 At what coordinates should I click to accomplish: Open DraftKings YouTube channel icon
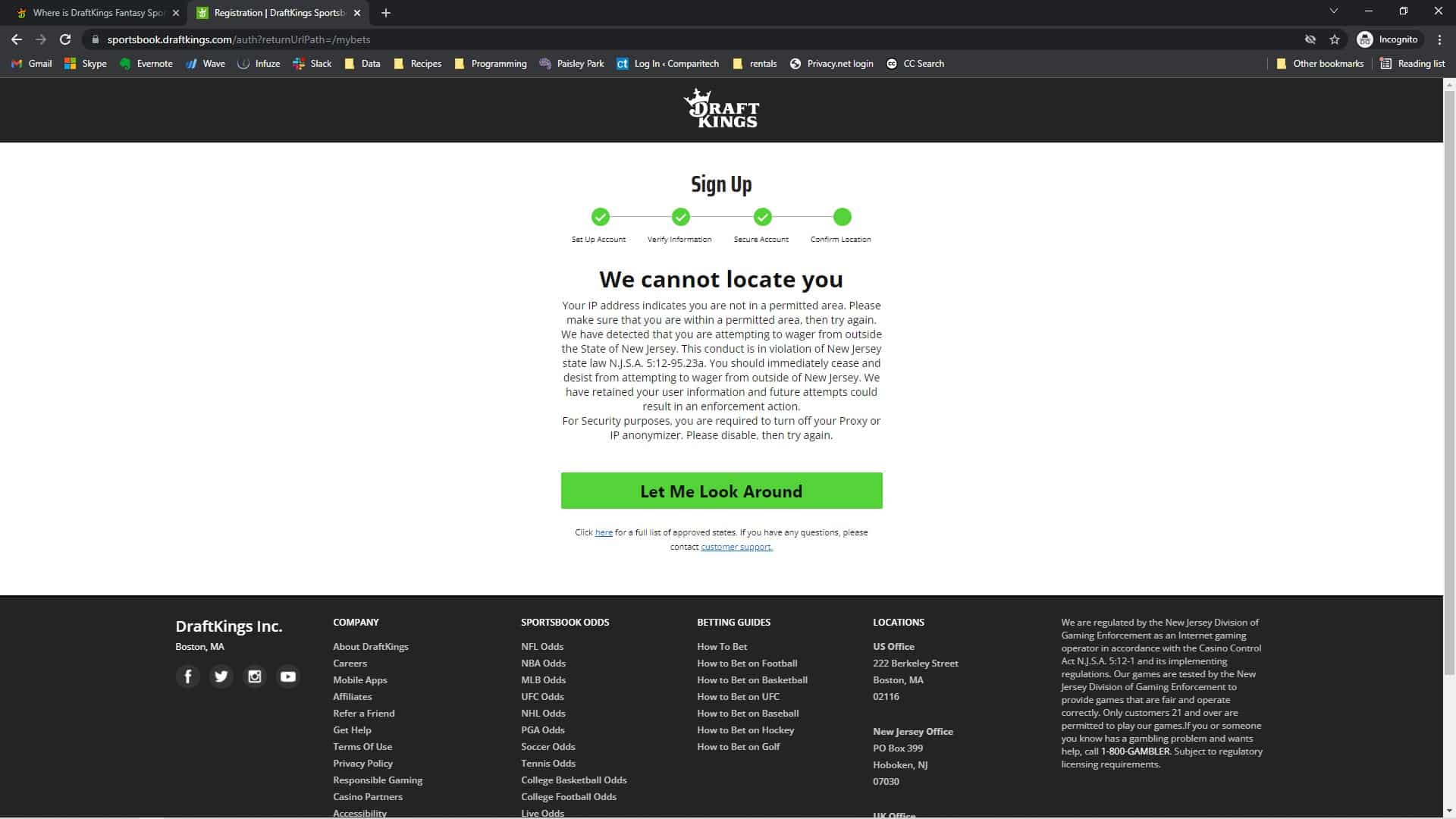click(x=288, y=676)
